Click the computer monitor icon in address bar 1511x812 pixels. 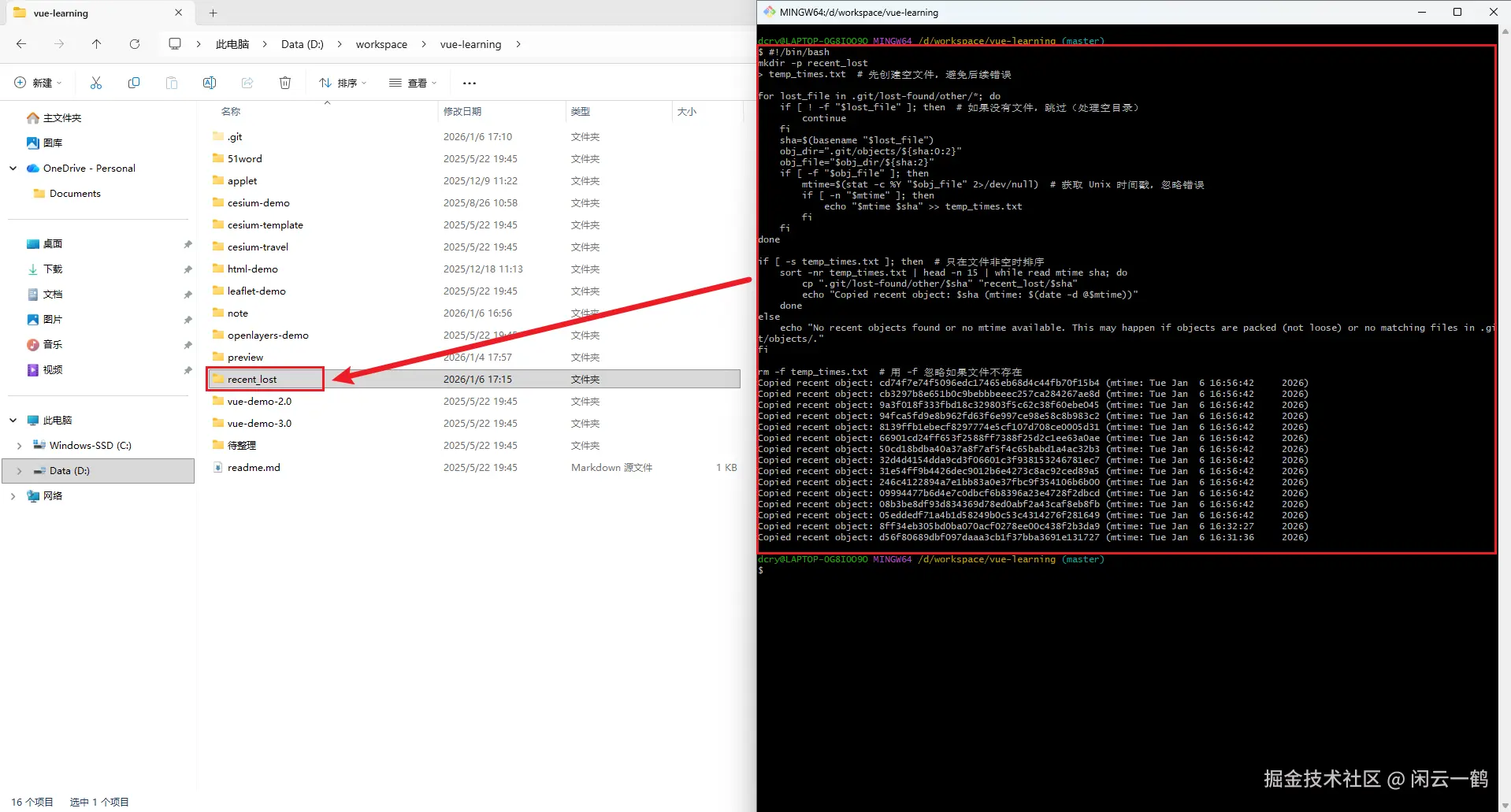(175, 44)
